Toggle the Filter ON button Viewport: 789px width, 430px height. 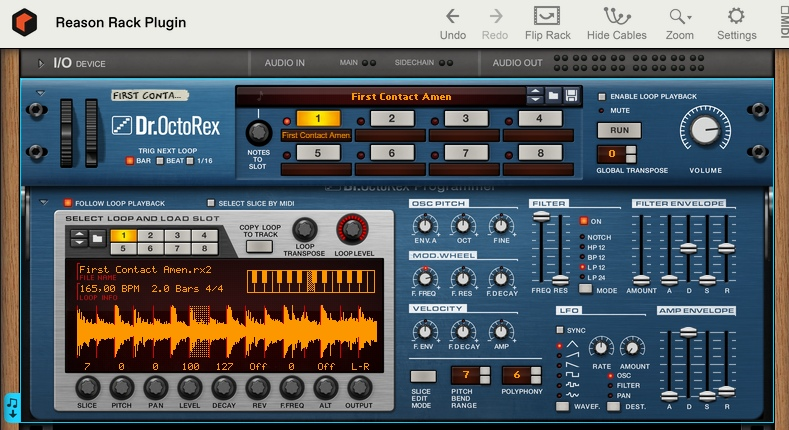584,221
